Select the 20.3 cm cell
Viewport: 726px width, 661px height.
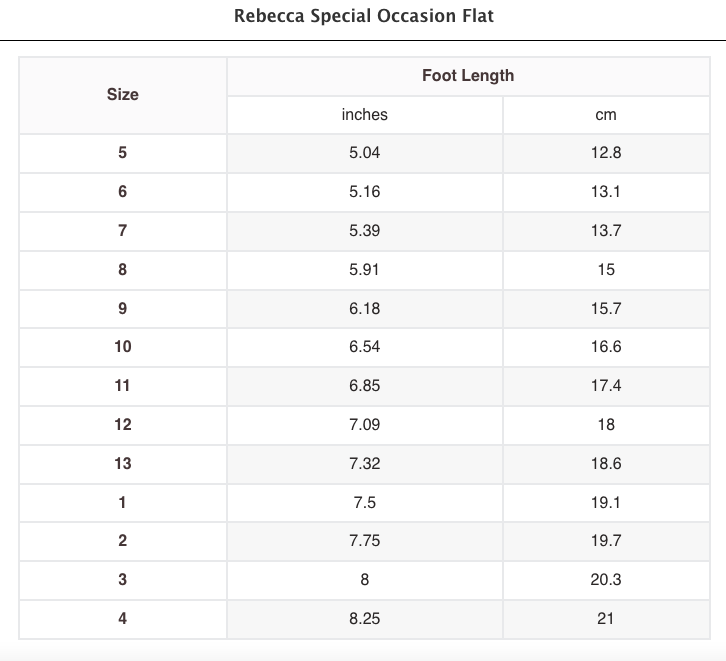tap(605, 580)
